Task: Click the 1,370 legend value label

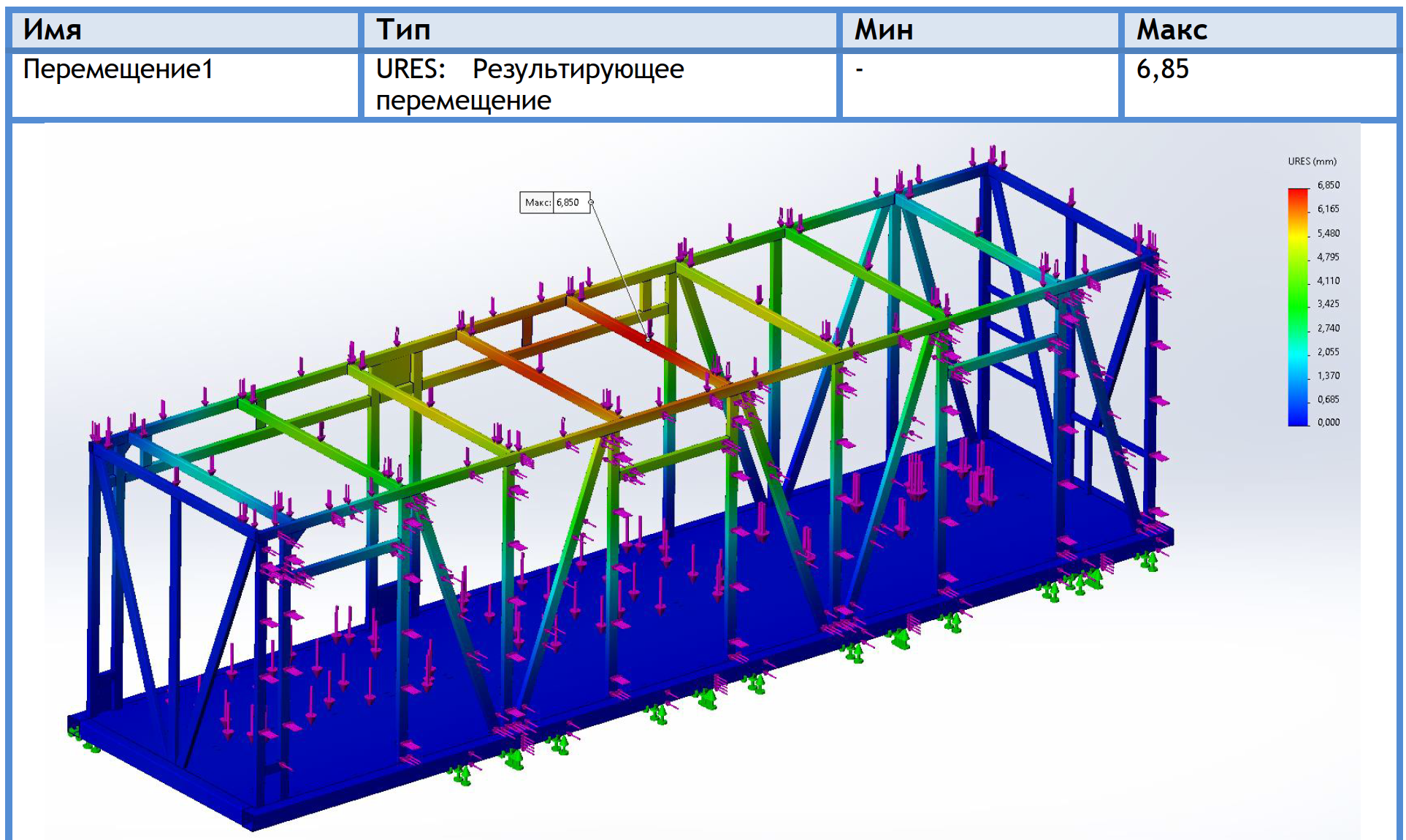Action: [1328, 375]
